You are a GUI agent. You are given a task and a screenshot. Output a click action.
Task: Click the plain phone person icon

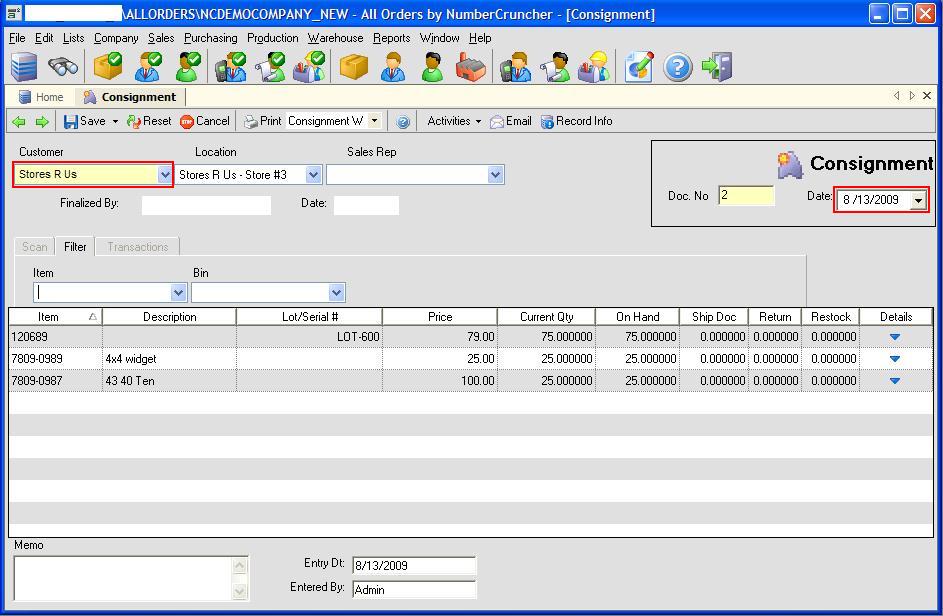(516, 66)
